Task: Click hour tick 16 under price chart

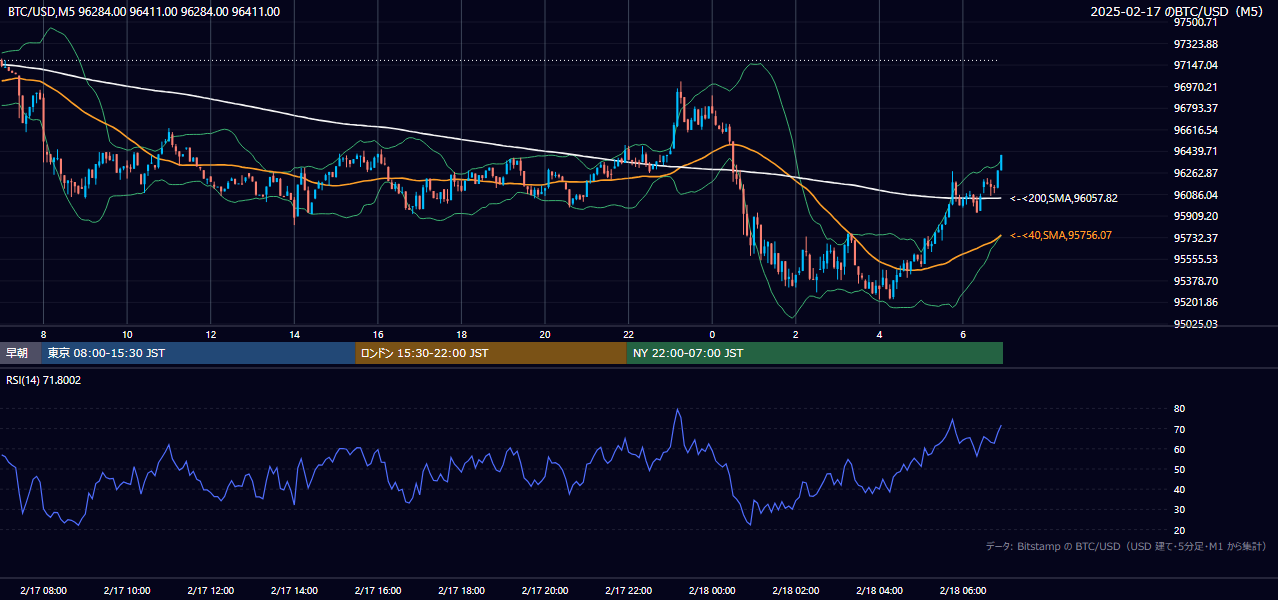Action: point(378,334)
